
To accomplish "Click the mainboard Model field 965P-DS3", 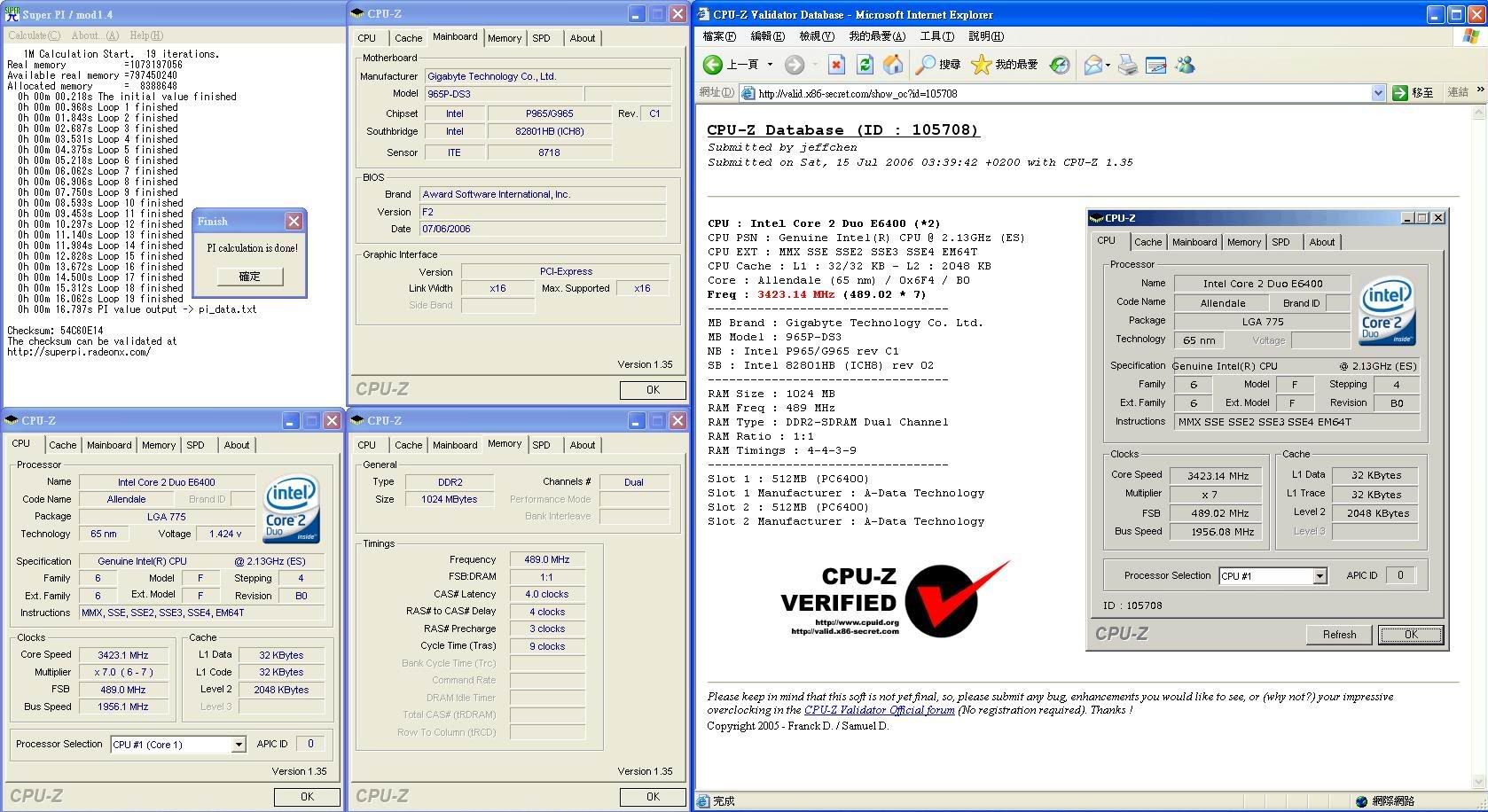I will [x=503, y=94].
